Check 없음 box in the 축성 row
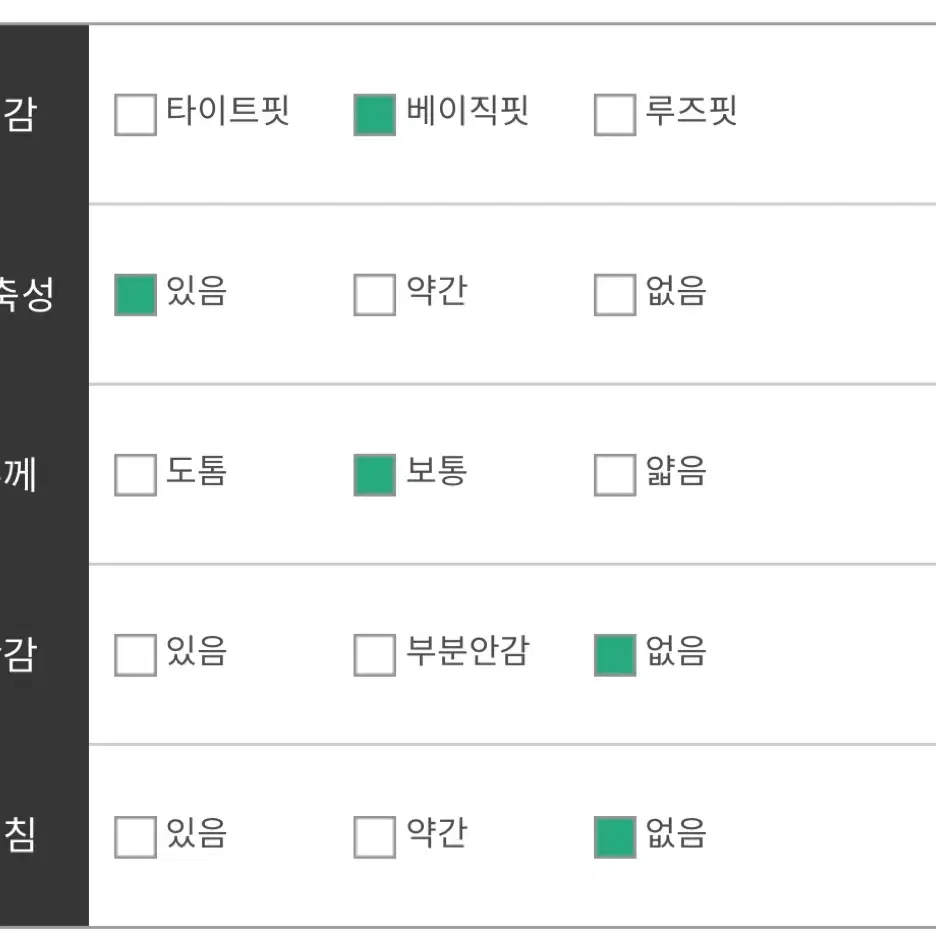The height and width of the screenshot is (936, 936). point(615,295)
